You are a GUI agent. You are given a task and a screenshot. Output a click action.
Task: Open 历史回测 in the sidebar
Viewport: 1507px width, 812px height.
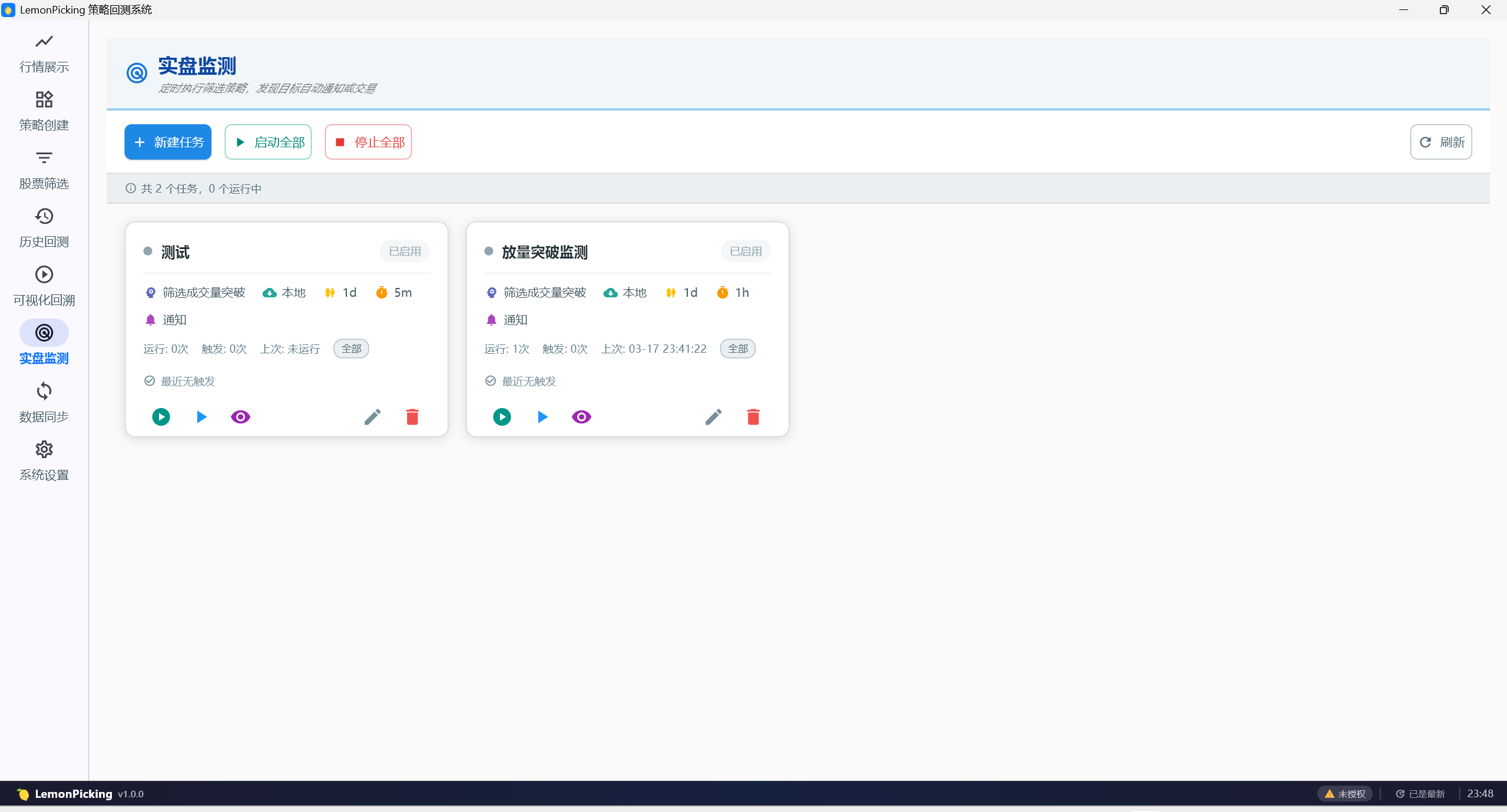tap(44, 228)
